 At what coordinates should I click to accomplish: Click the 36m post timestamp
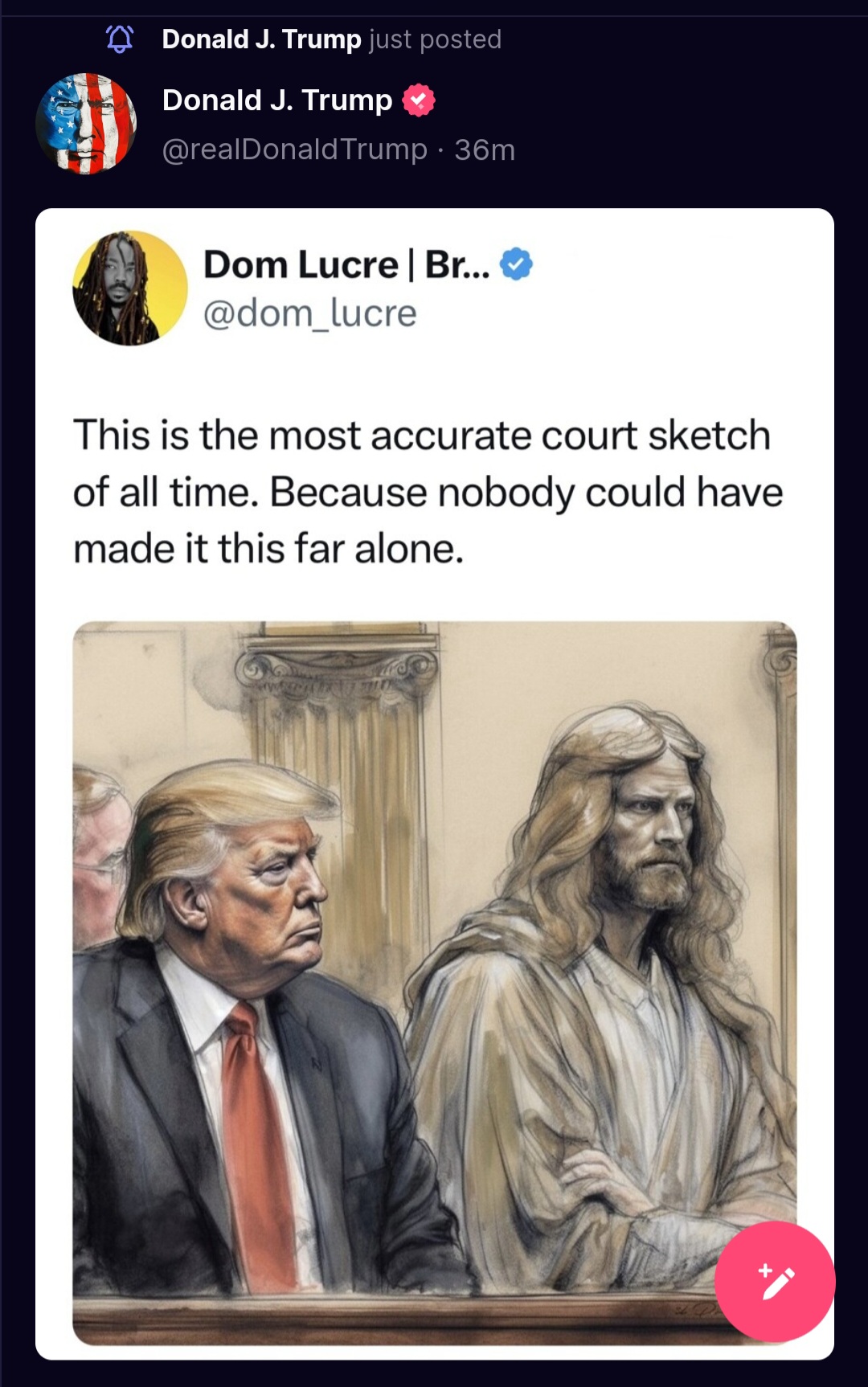click(485, 149)
